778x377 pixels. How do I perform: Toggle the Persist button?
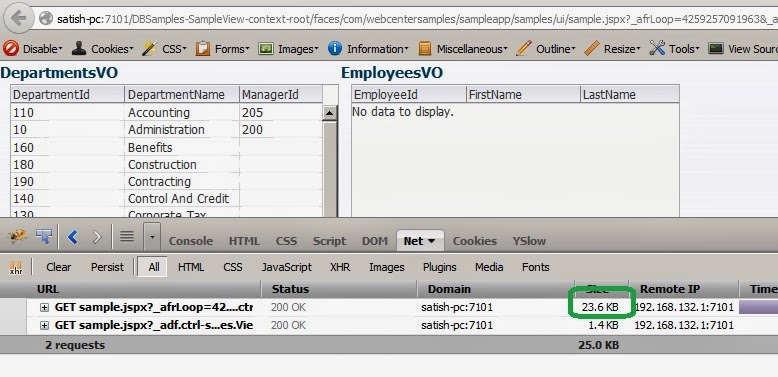[107, 267]
